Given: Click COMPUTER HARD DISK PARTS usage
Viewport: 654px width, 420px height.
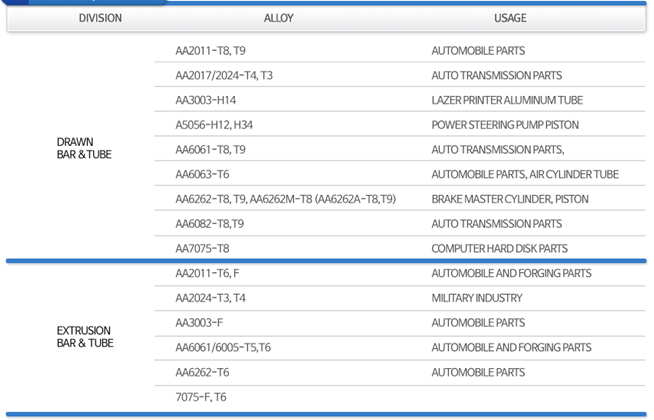Looking at the screenshot, I should pos(499,249).
